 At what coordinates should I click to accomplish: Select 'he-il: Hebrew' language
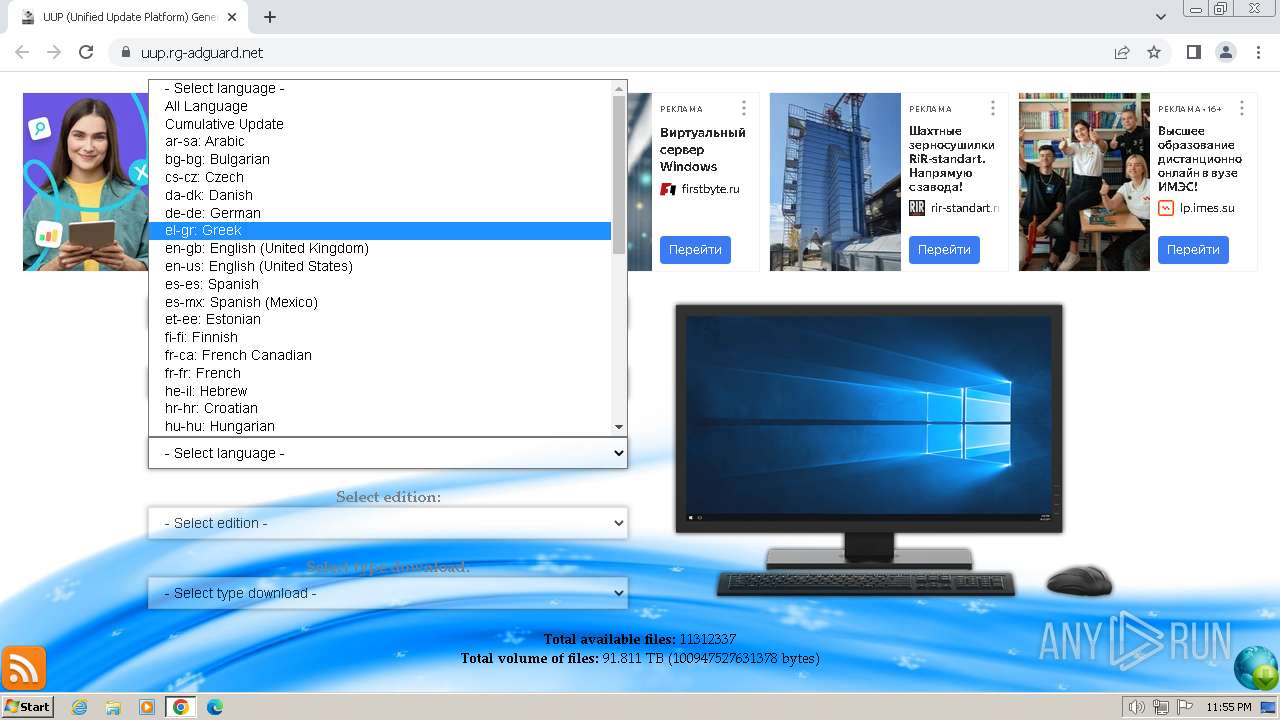(380, 391)
